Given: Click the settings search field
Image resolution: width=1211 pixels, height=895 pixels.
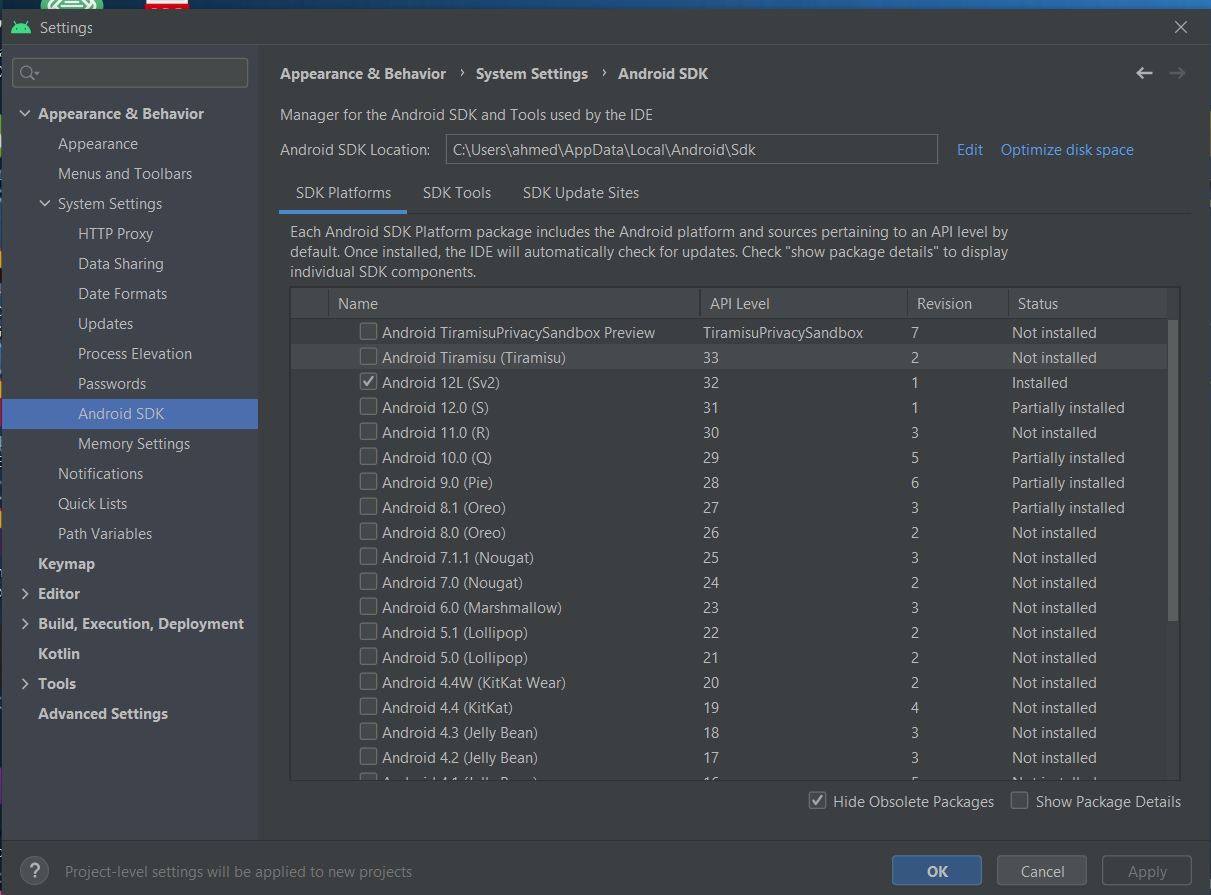Looking at the screenshot, I should [130, 73].
